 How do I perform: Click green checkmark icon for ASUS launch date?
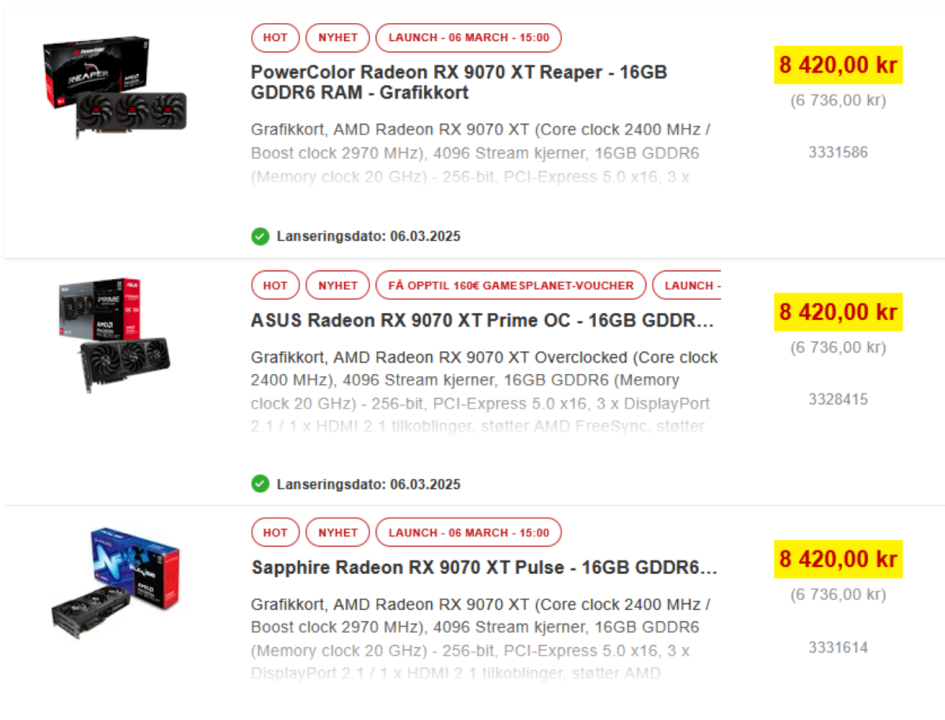coord(260,484)
